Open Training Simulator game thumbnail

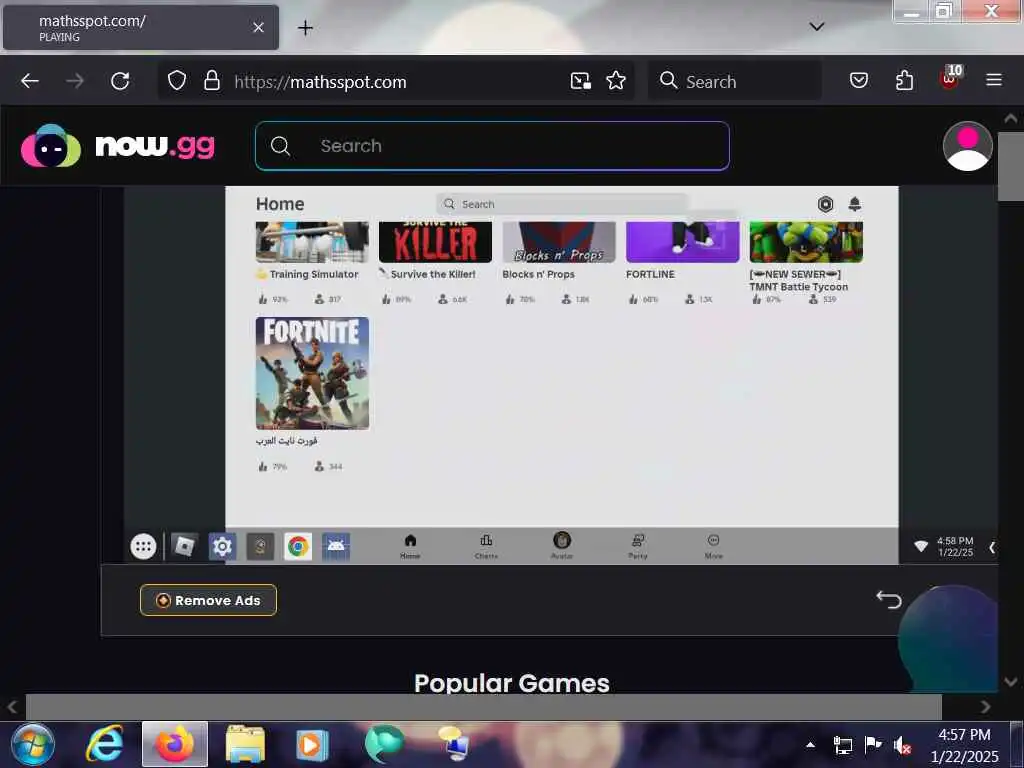tap(312, 242)
